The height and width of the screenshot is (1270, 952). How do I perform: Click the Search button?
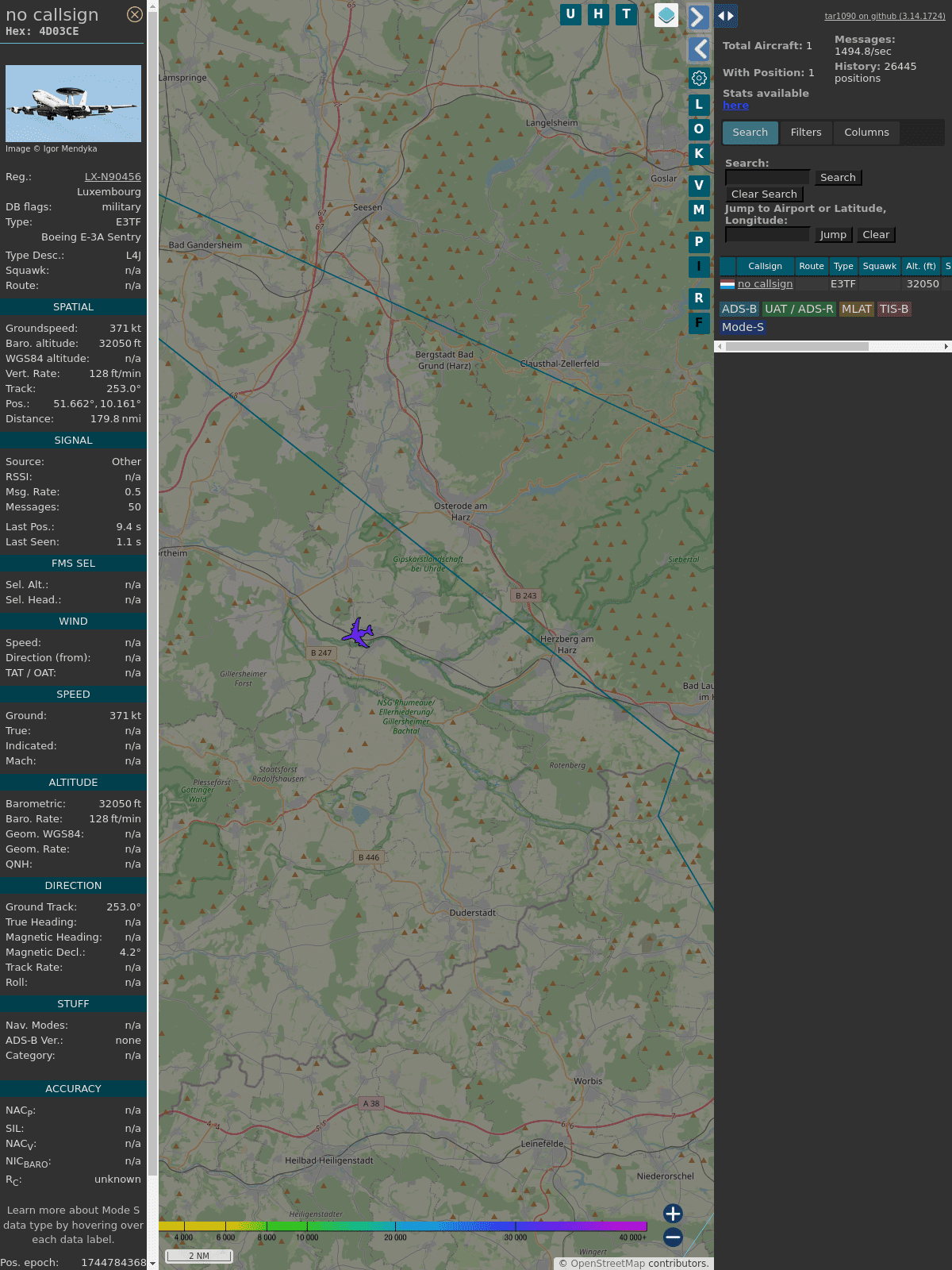coord(838,178)
